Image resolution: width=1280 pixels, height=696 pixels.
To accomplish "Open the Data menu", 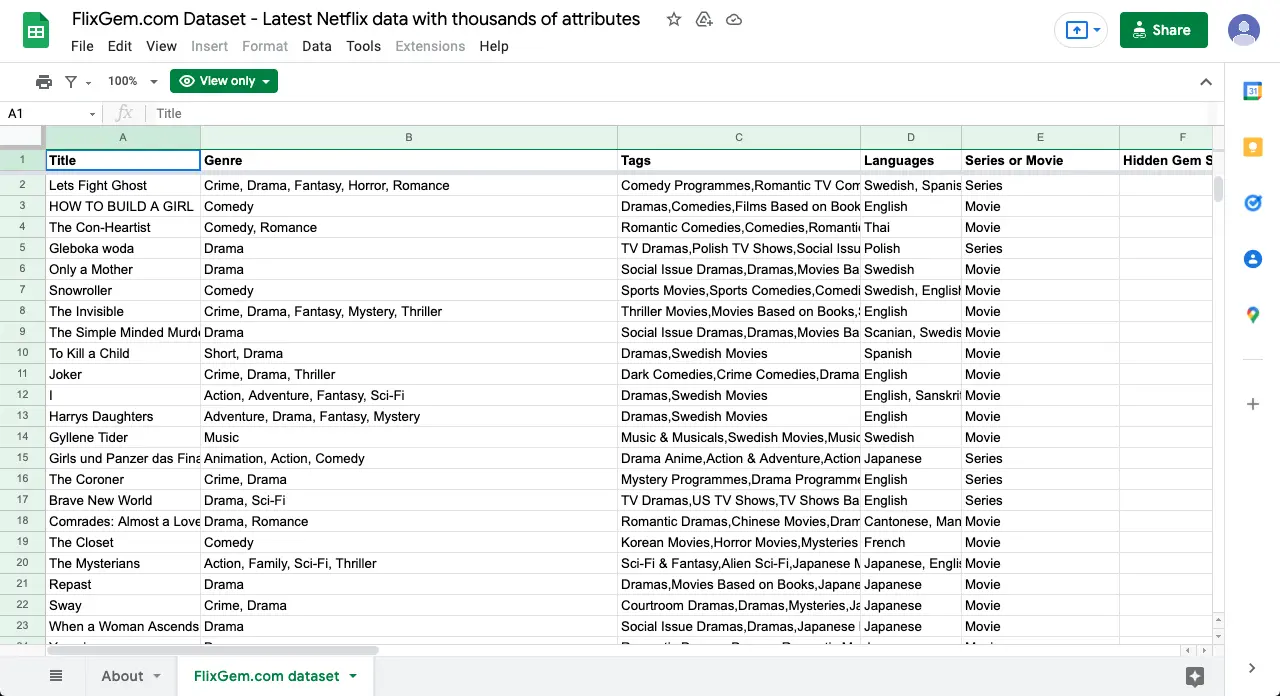I will point(317,46).
